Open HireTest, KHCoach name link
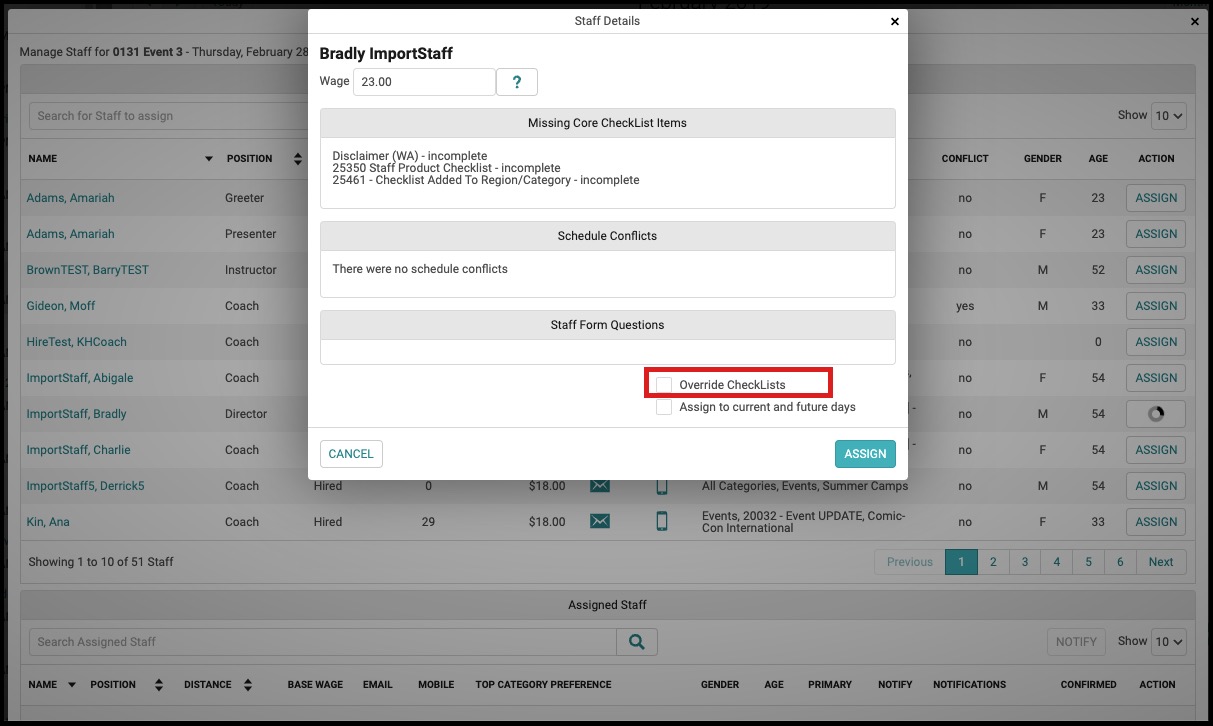1213x726 pixels. click(76, 342)
